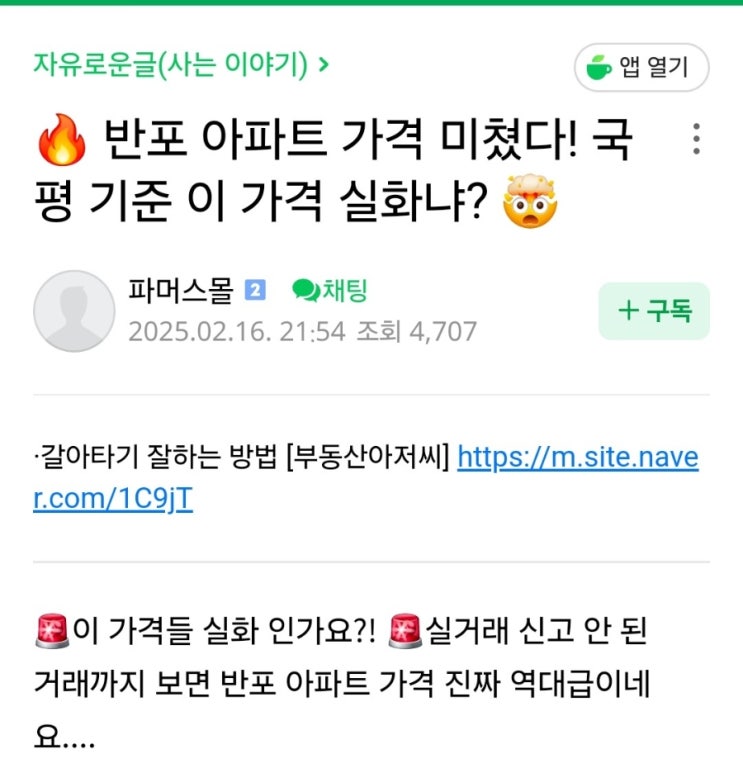Click the view count 조회 4,707

click(417, 331)
